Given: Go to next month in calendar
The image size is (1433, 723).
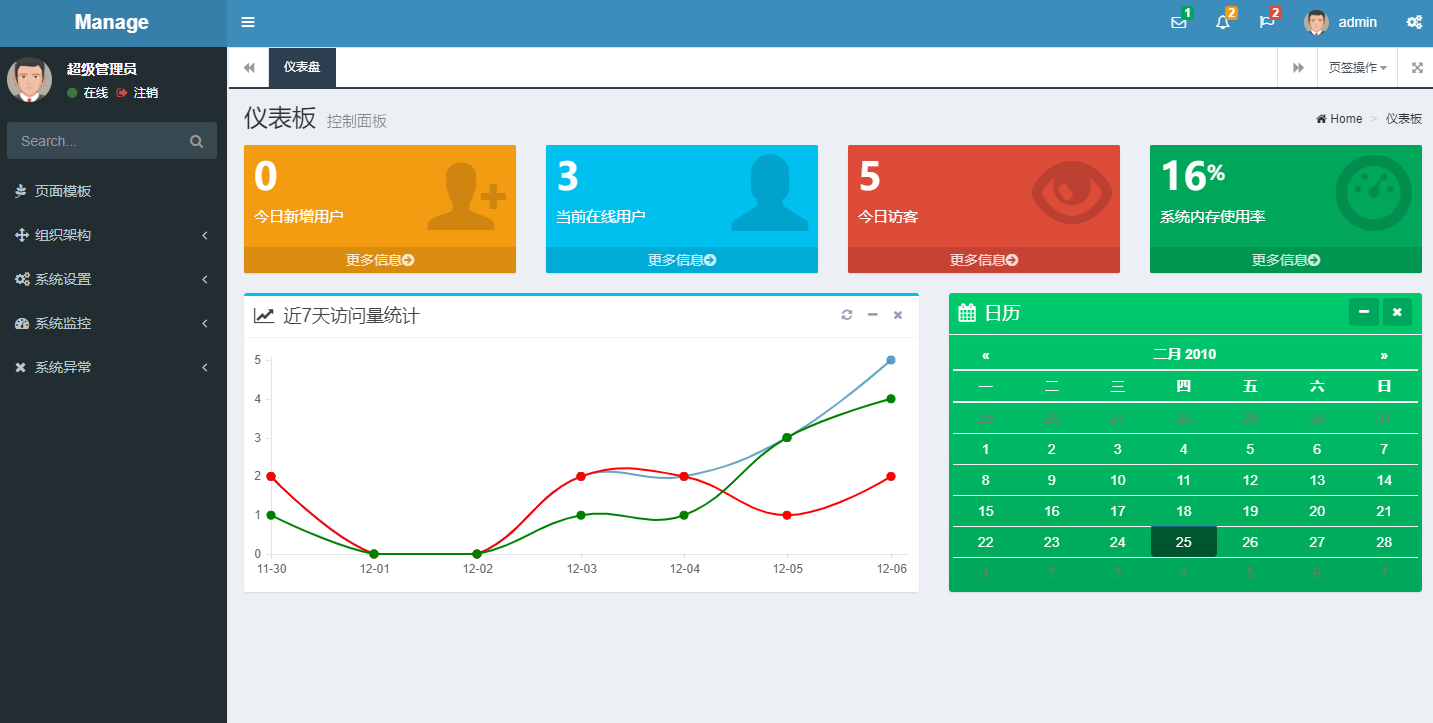Looking at the screenshot, I should tap(1384, 355).
